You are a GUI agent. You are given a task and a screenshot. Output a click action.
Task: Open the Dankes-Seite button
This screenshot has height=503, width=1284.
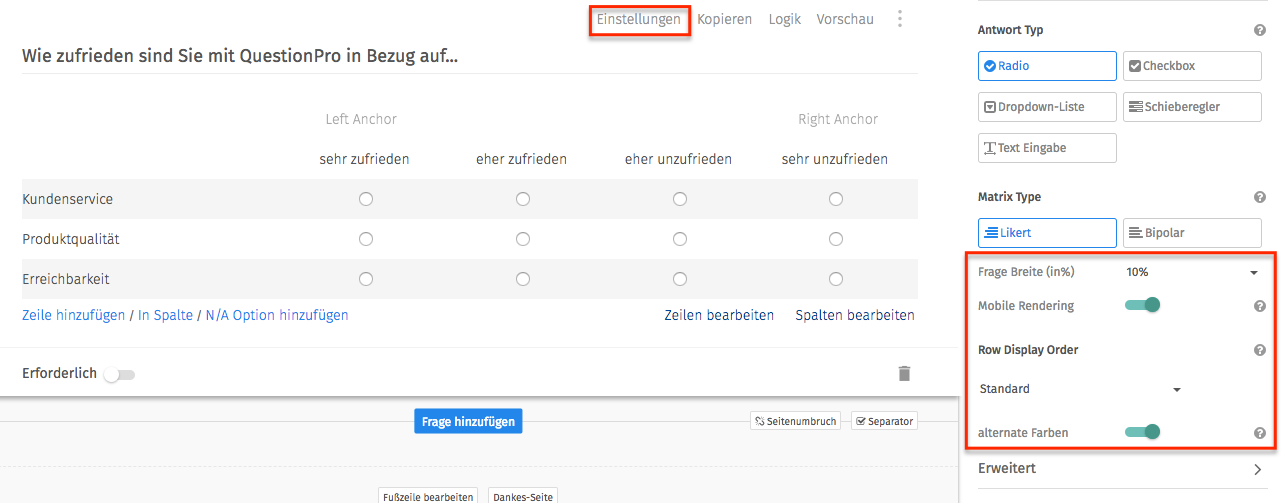pos(522,496)
